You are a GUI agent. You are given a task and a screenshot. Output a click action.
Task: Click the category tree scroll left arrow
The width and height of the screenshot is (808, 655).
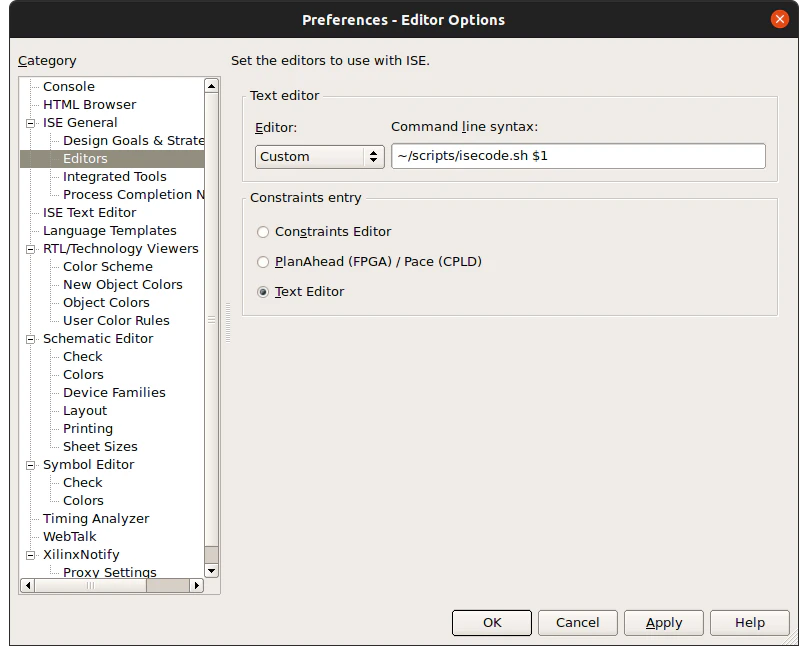tap(28, 585)
